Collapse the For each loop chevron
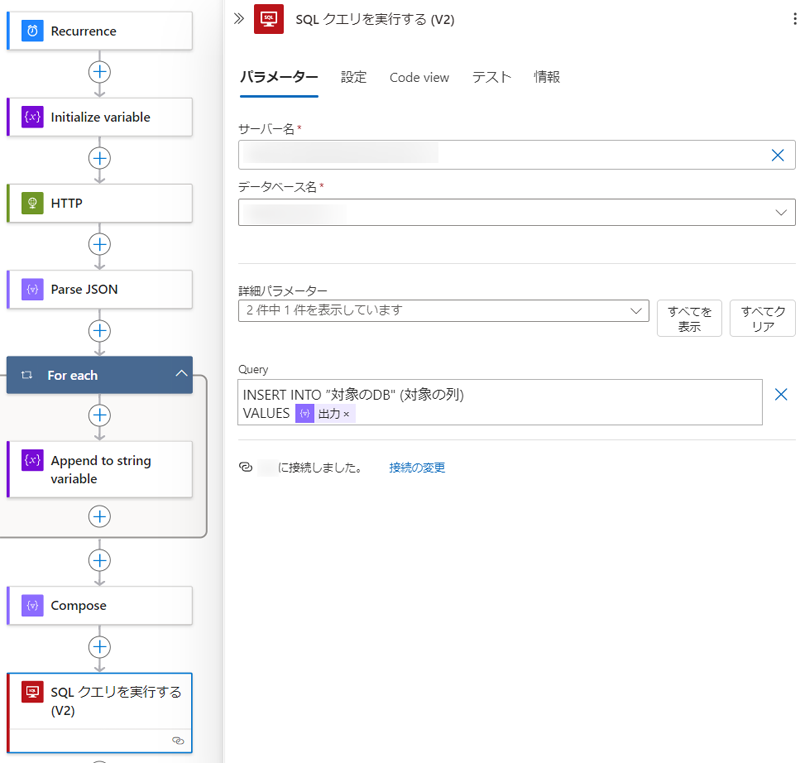Screen dimensions: 800x763 pyautogui.click(x=181, y=374)
